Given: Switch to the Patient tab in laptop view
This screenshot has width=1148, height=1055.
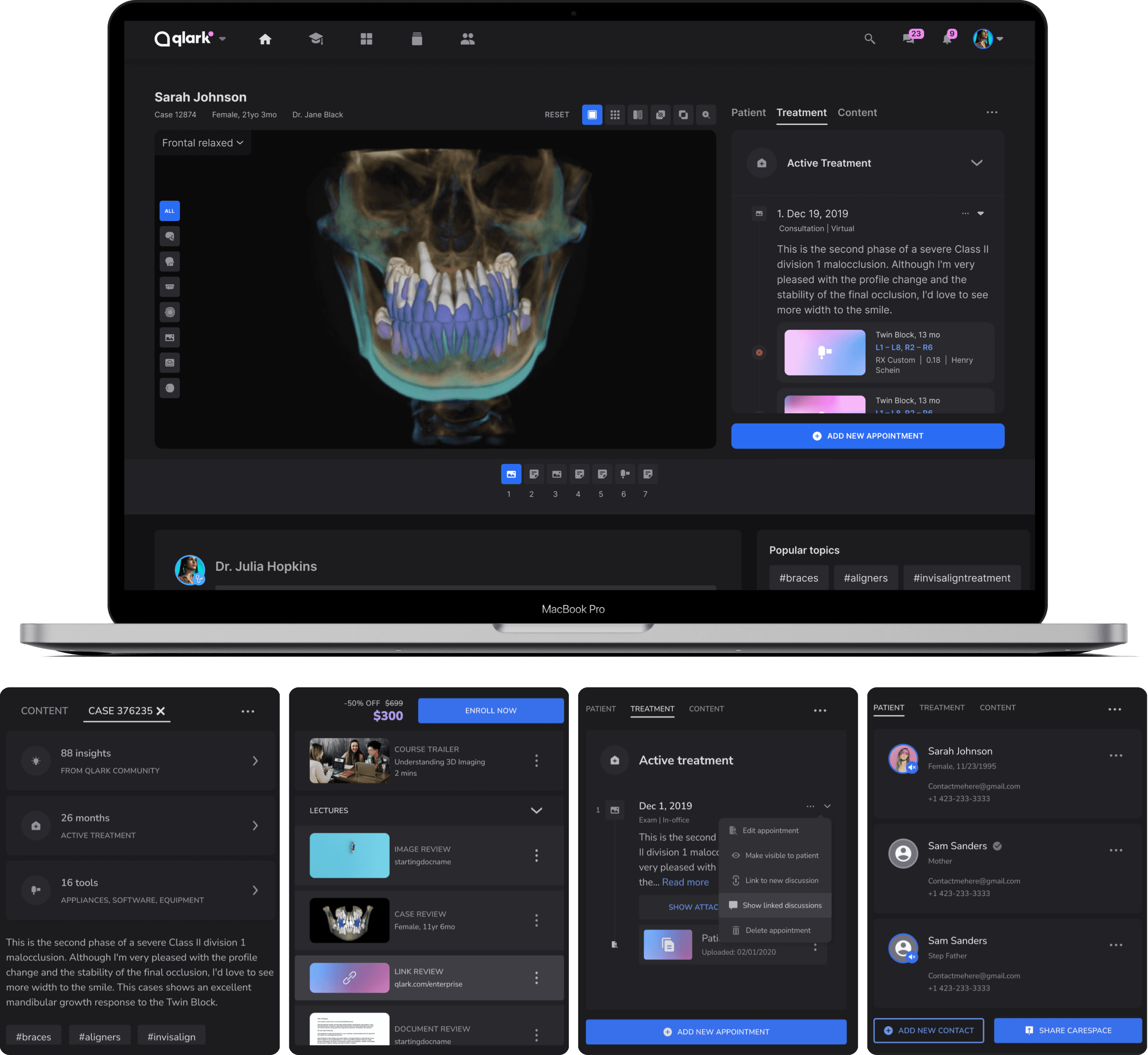Looking at the screenshot, I should point(749,112).
